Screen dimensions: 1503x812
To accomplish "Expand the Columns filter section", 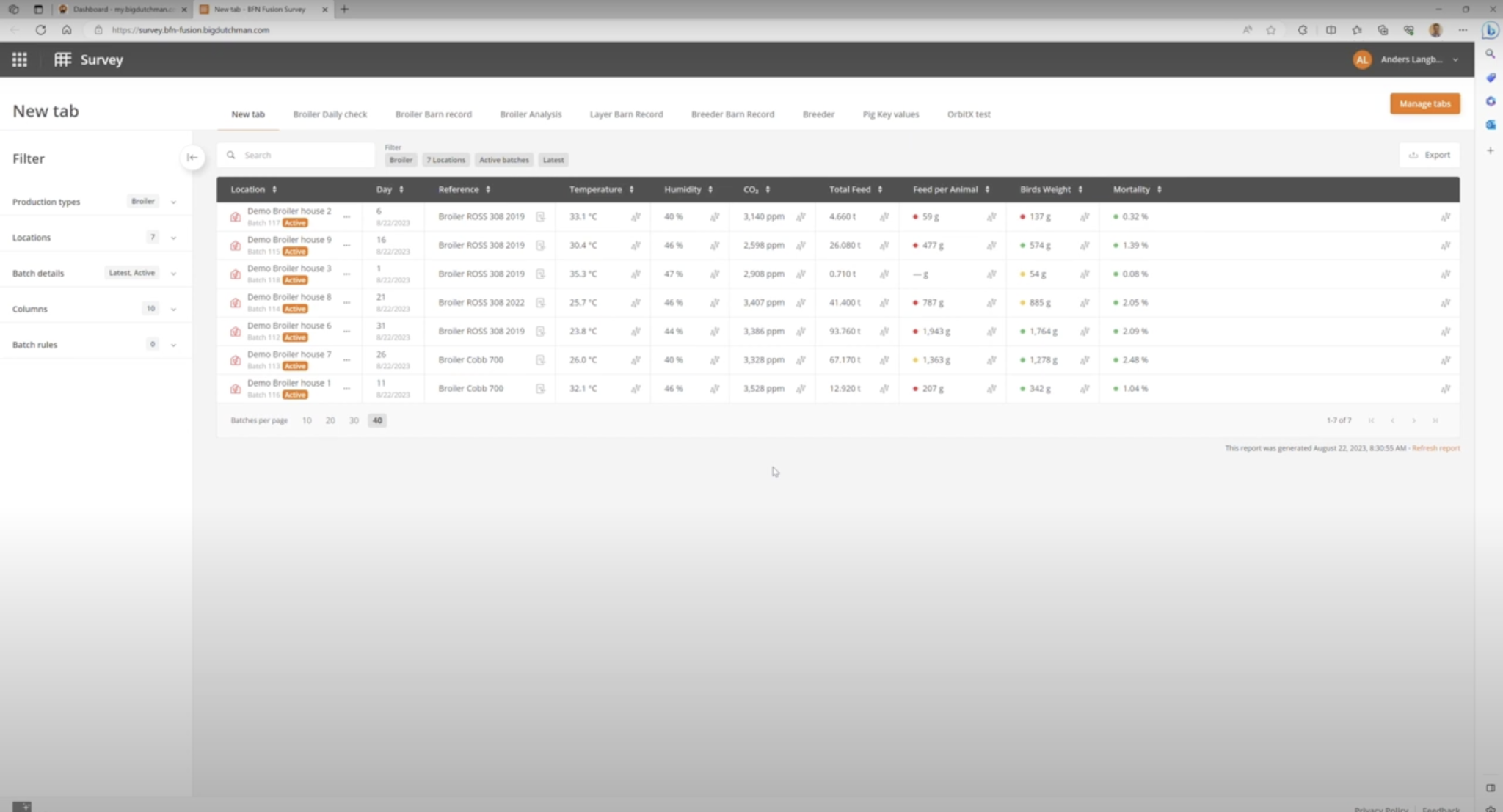I will tap(173, 310).
